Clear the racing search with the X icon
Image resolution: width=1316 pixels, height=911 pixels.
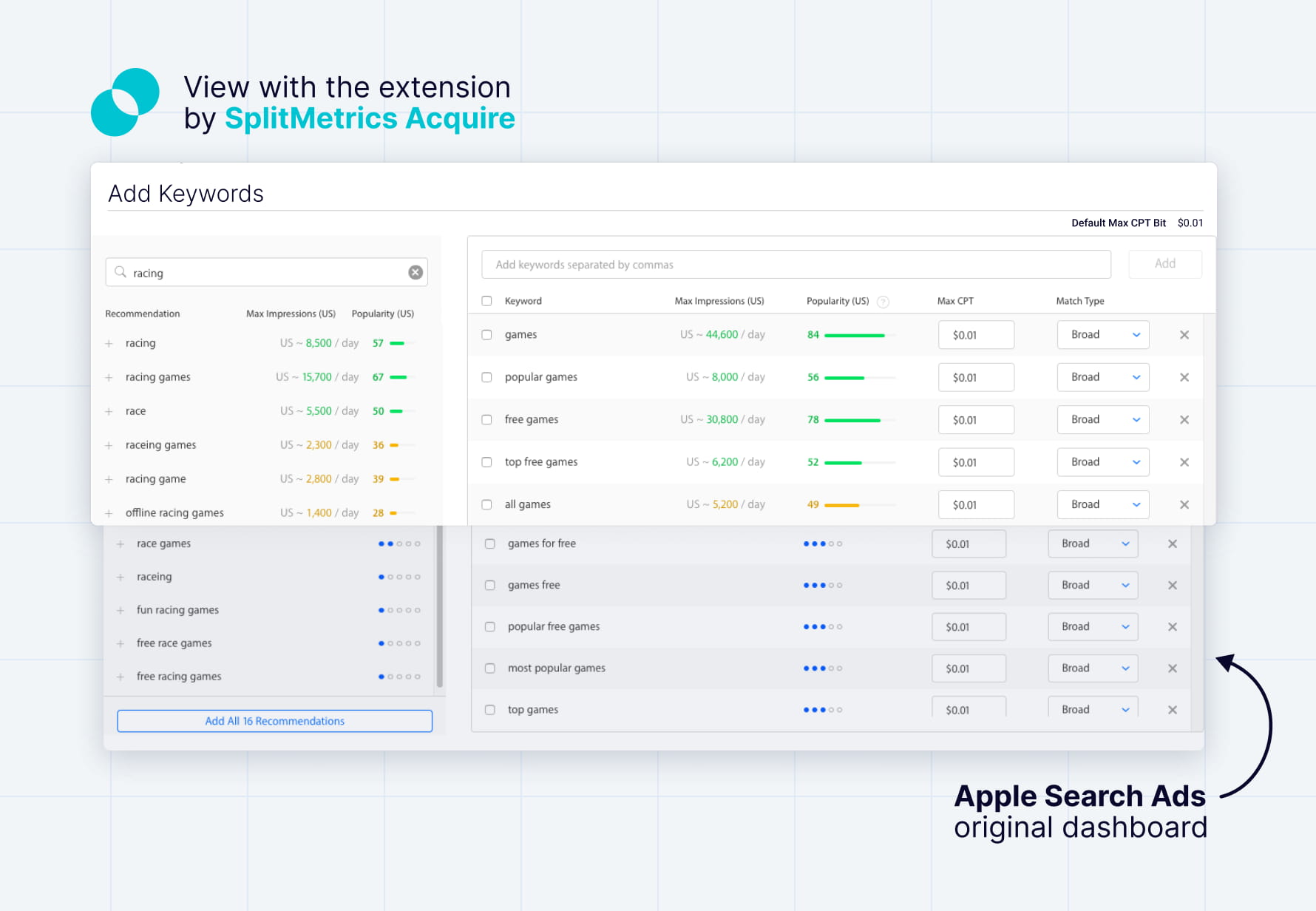click(415, 272)
